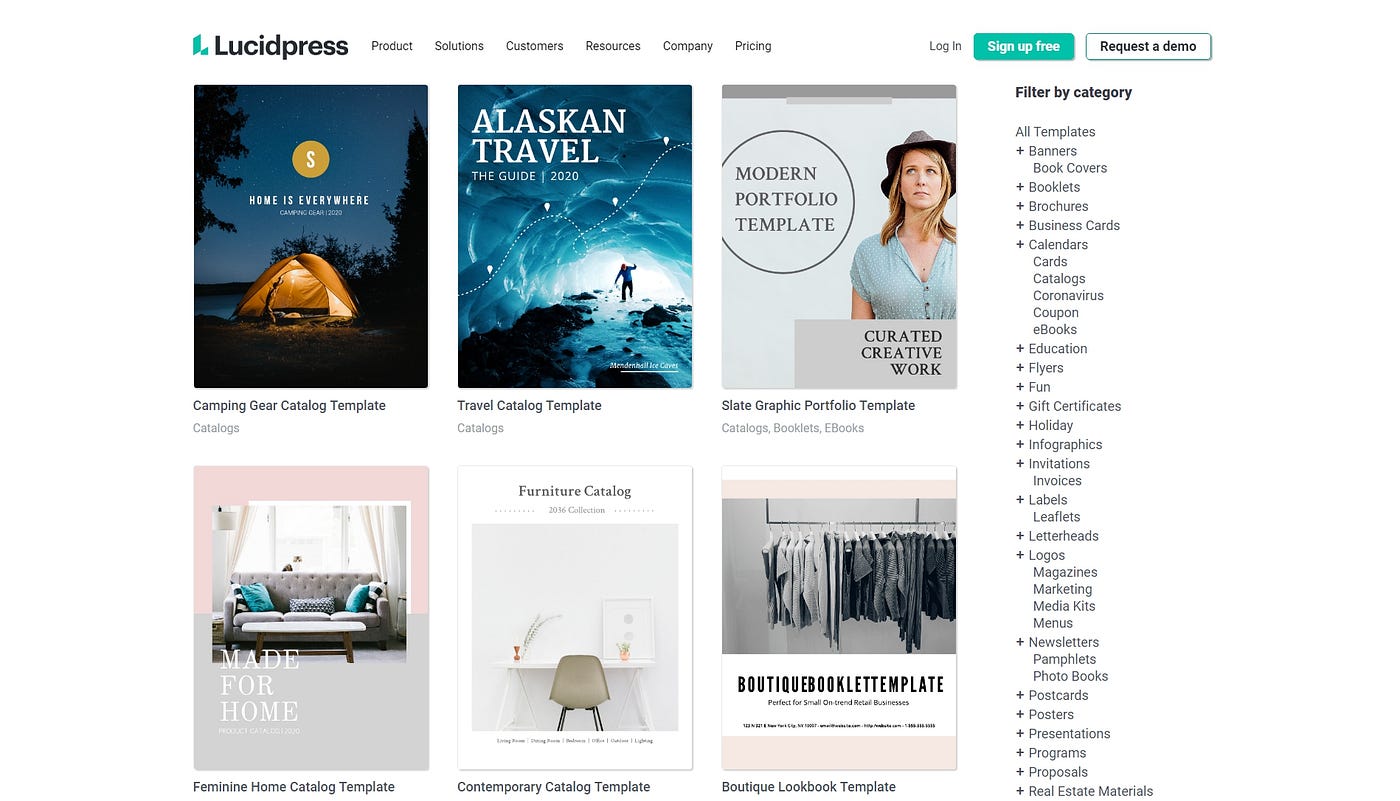
Task: Expand the Banners category plus sign
Action: 1020,151
